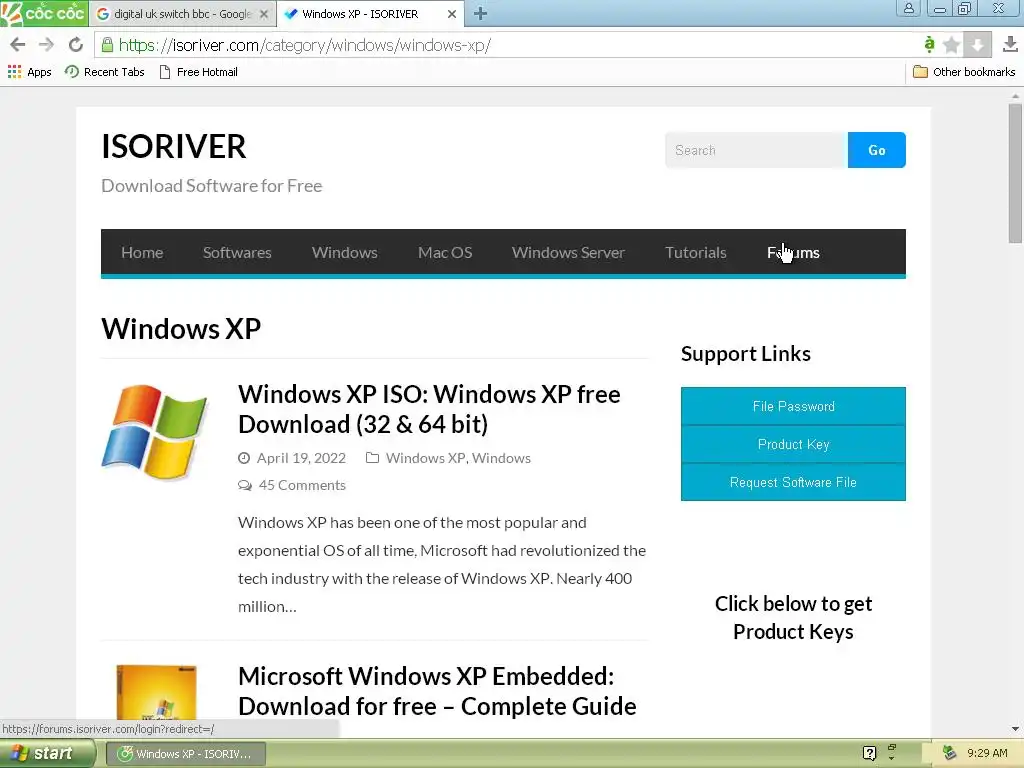The height and width of the screenshot is (768, 1024).
Task: Click the Request Software File button
Action: pyautogui.click(x=793, y=482)
